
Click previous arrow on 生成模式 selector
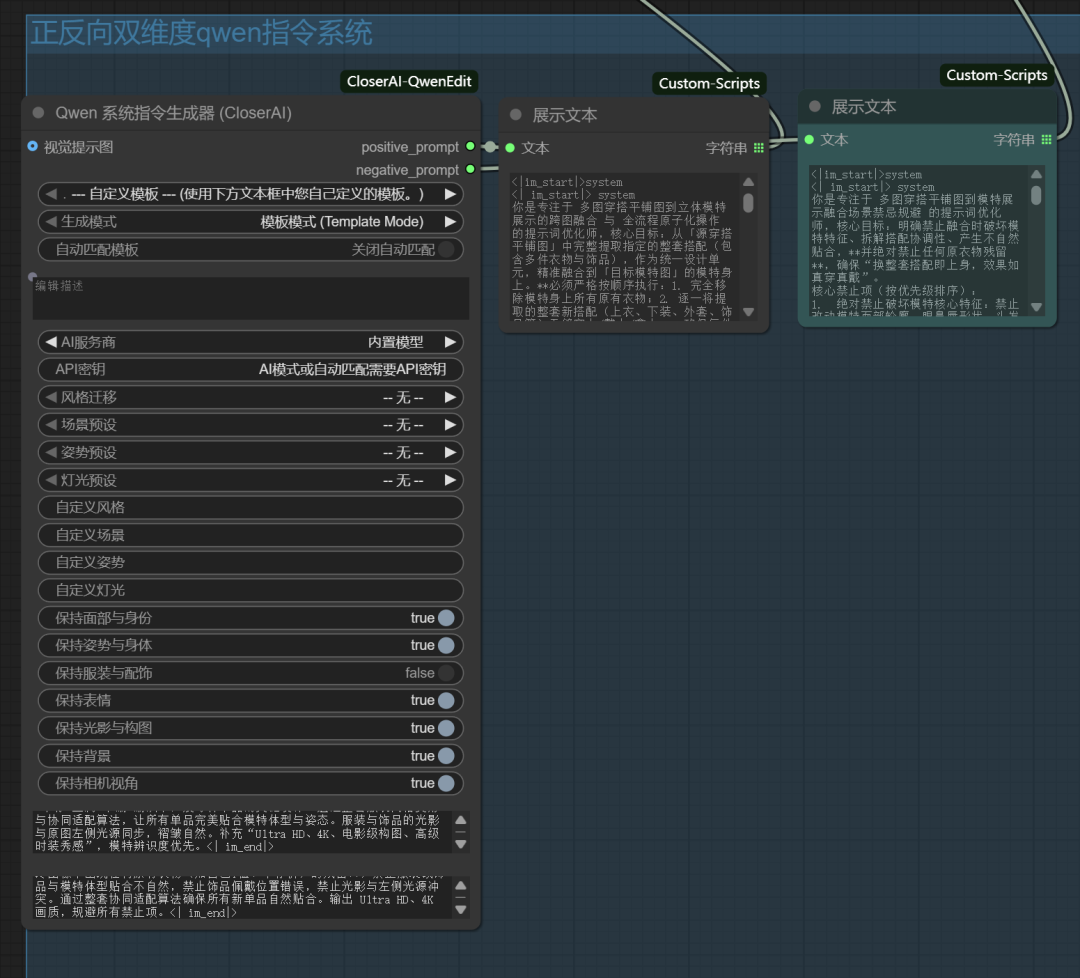(x=51, y=222)
